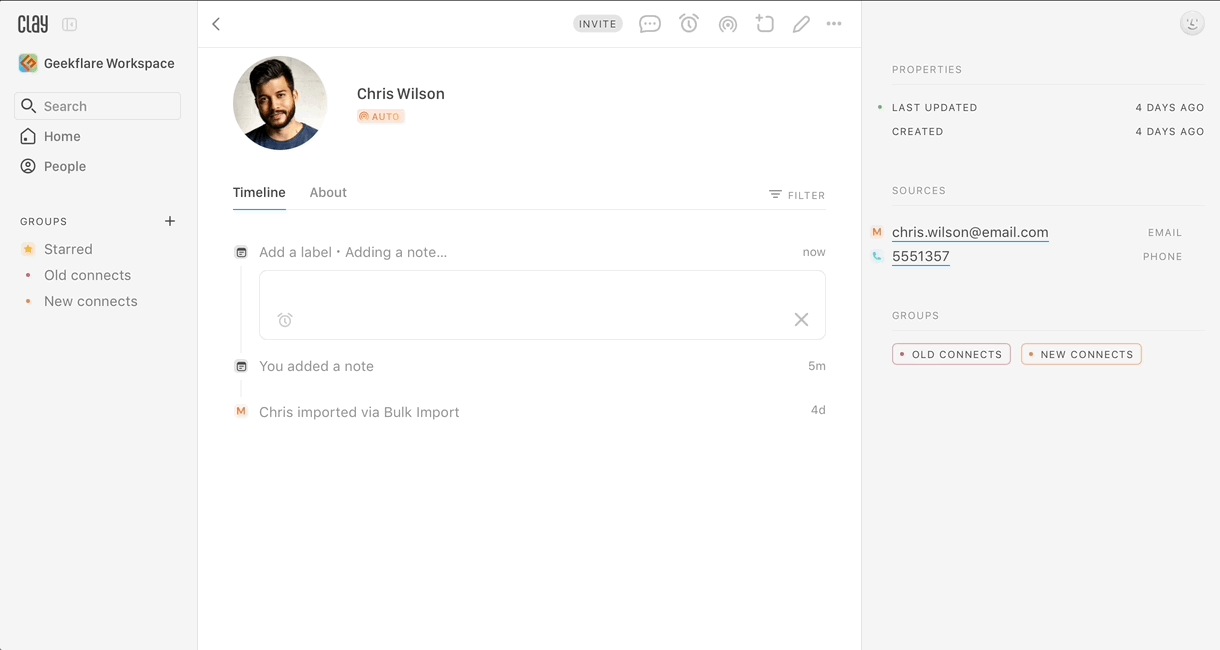Open People in sidebar

pos(53,166)
